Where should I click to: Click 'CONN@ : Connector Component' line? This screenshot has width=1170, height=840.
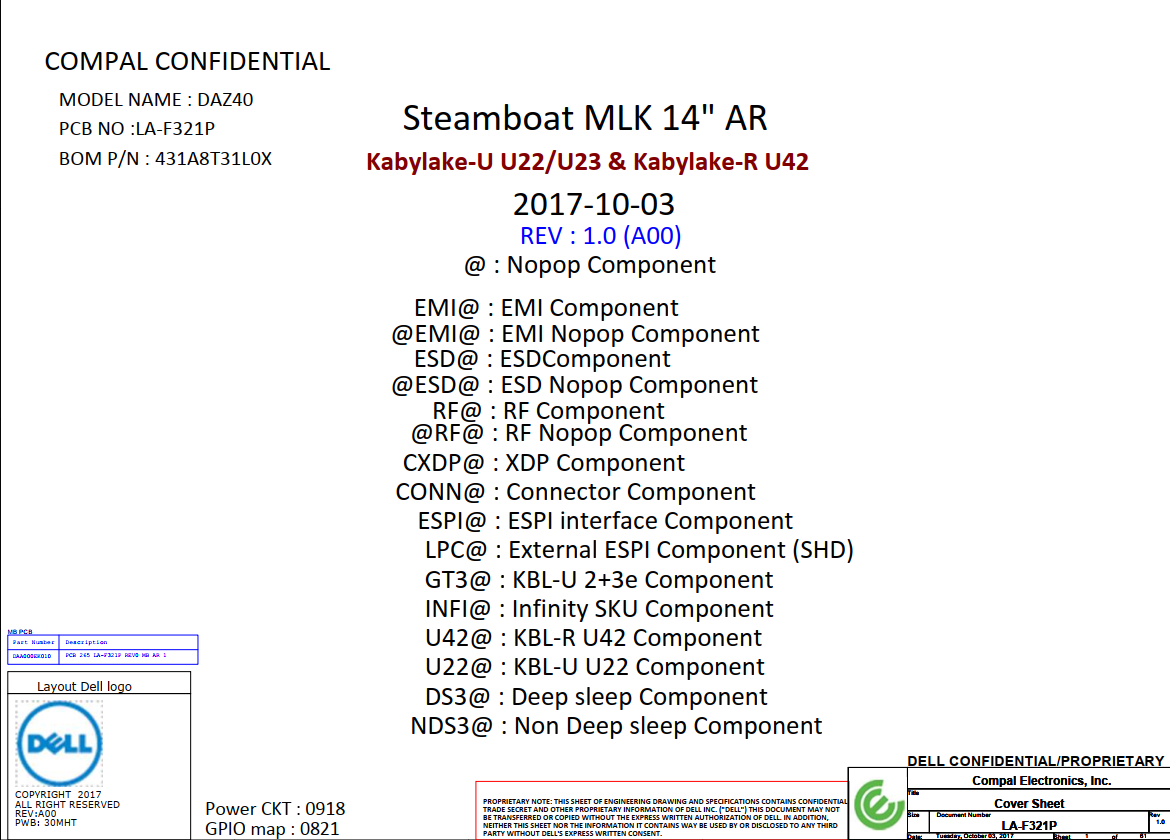tap(575, 492)
